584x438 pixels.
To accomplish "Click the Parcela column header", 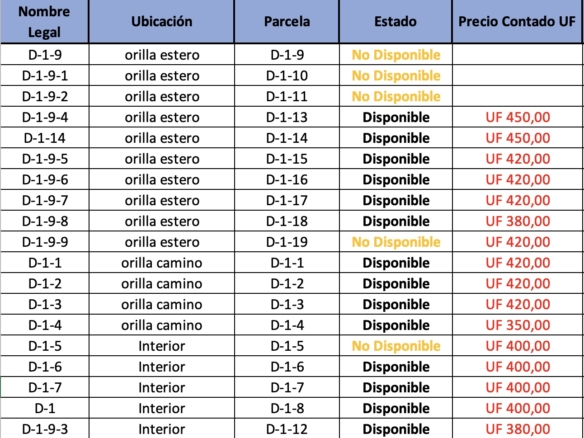I will click(x=286, y=22).
